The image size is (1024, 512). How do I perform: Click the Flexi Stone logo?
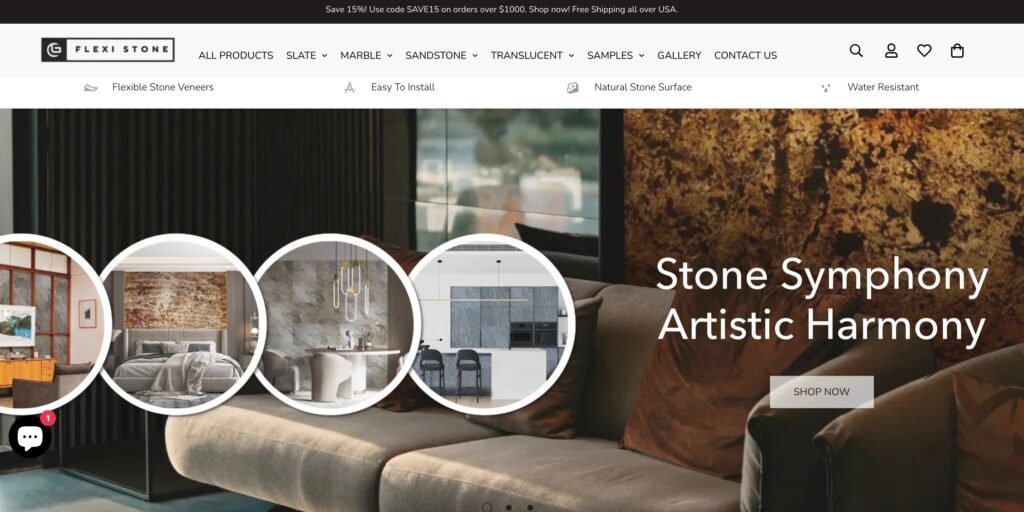(108, 50)
